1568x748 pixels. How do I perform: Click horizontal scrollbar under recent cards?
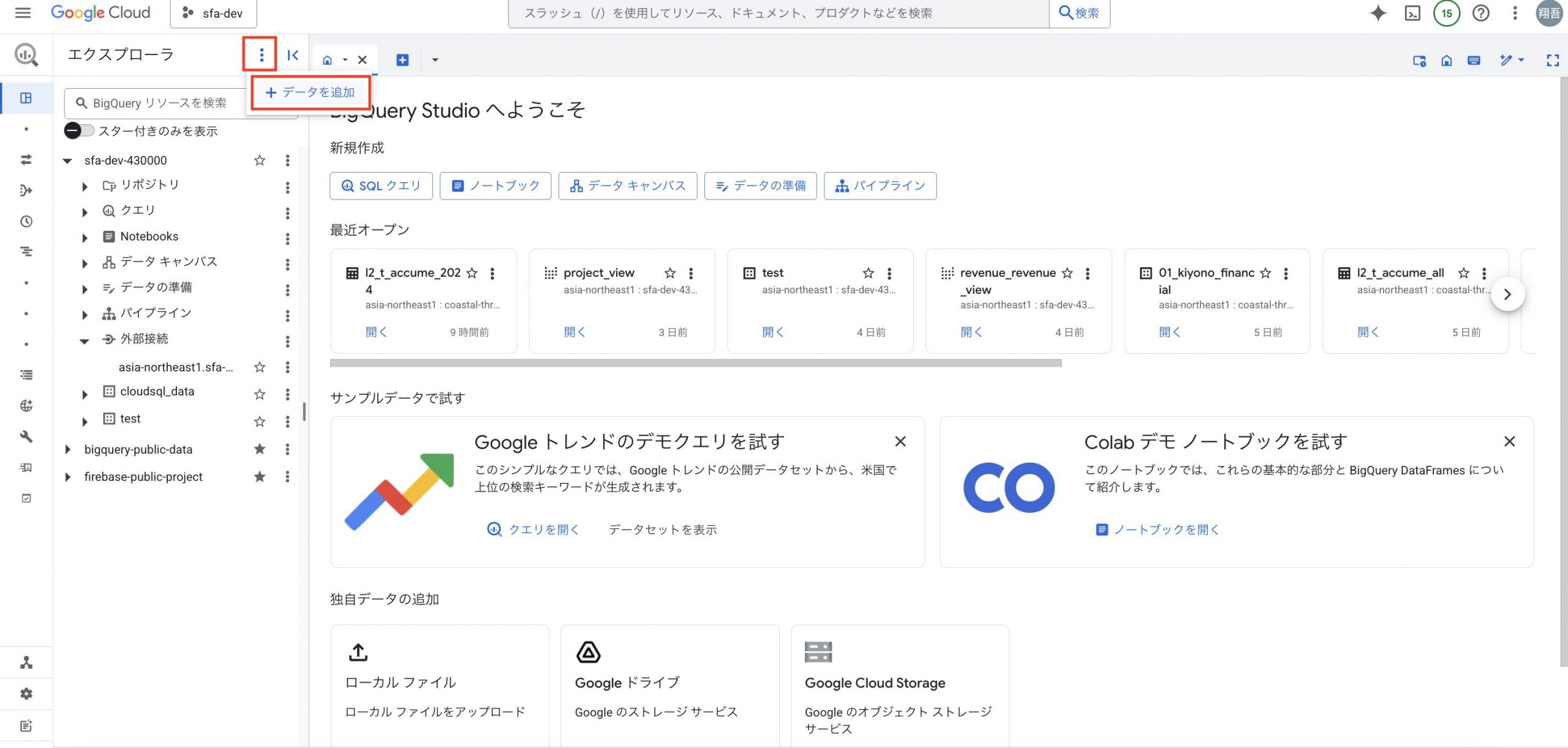point(695,363)
